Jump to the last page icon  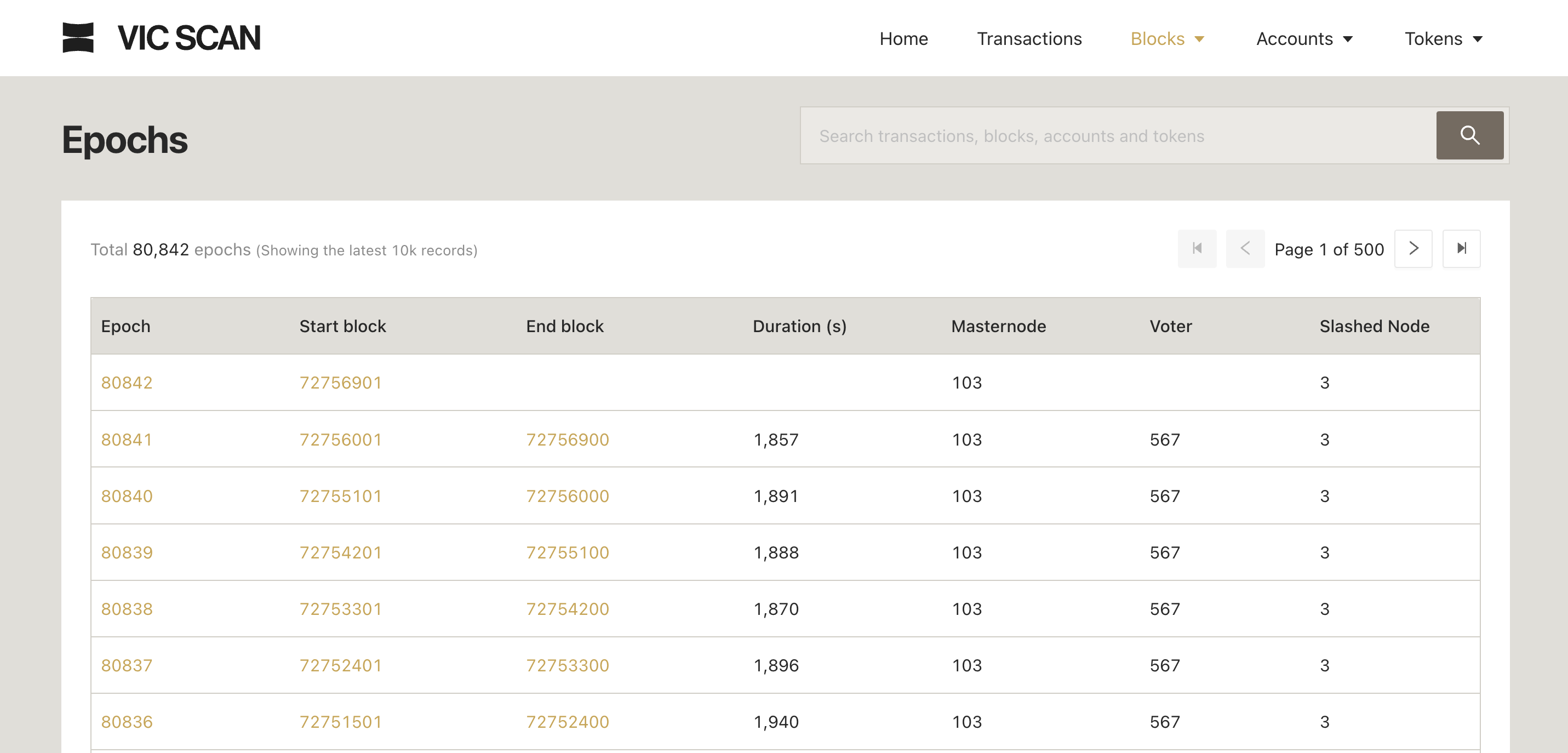(x=1461, y=248)
